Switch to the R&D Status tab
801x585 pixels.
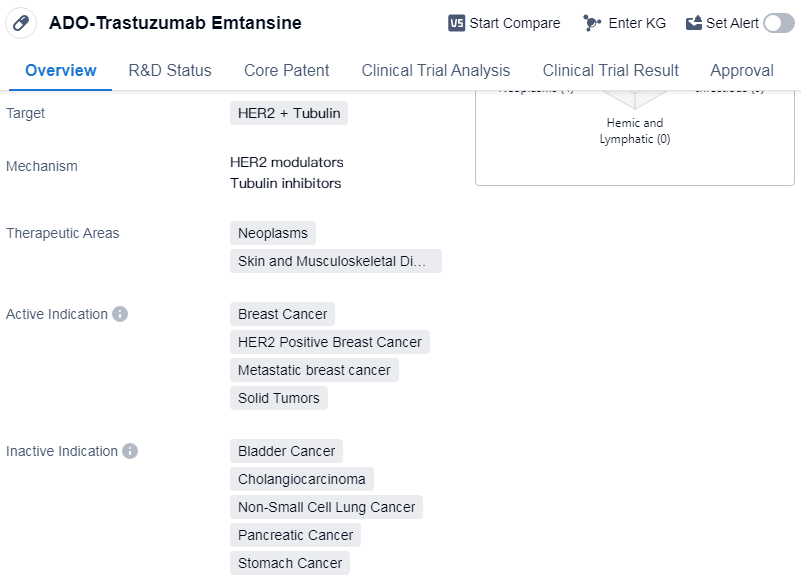coord(170,70)
